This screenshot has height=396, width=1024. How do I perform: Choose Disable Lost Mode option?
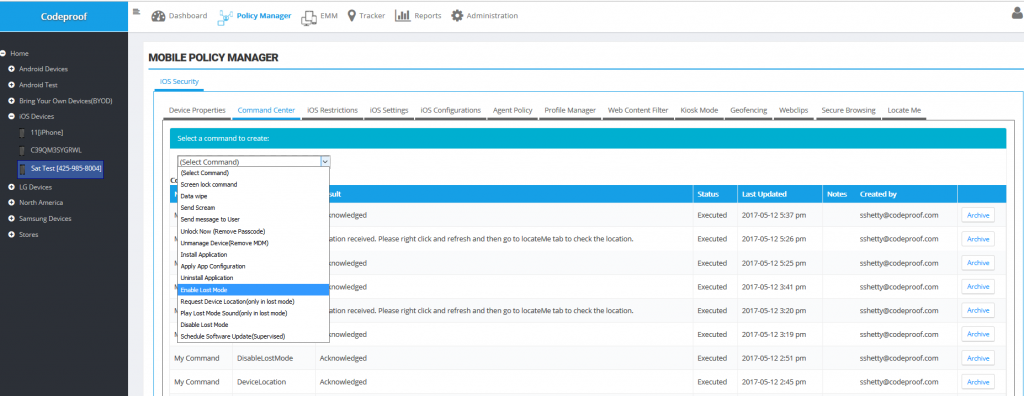pyautogui.click(x=253, y=325)
